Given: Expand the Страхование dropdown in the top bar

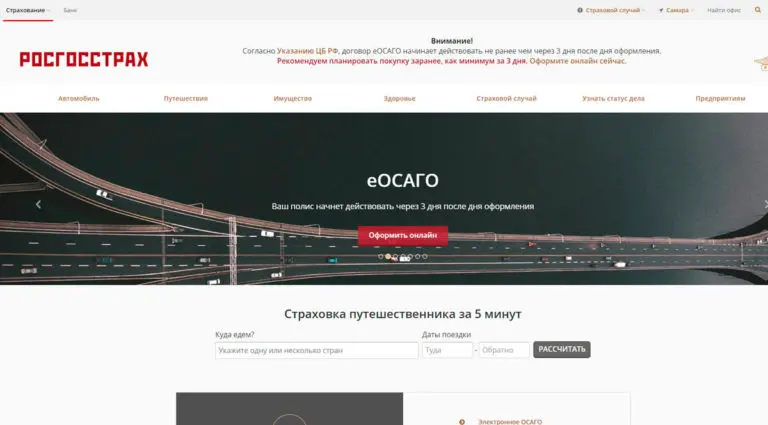Looking at the screenshot, I should pos(27,10).
